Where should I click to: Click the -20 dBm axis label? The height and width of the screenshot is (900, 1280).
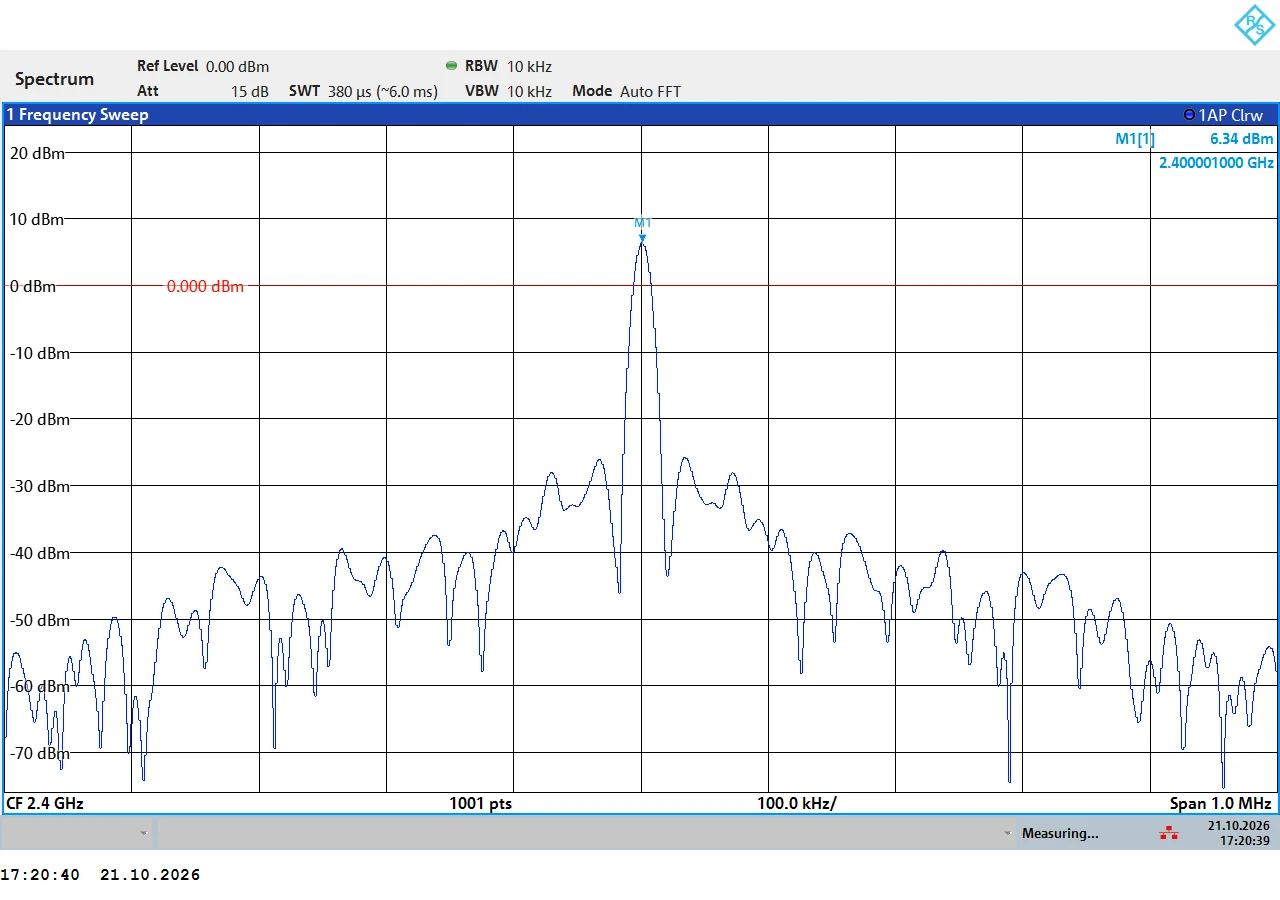coord(40,419)
